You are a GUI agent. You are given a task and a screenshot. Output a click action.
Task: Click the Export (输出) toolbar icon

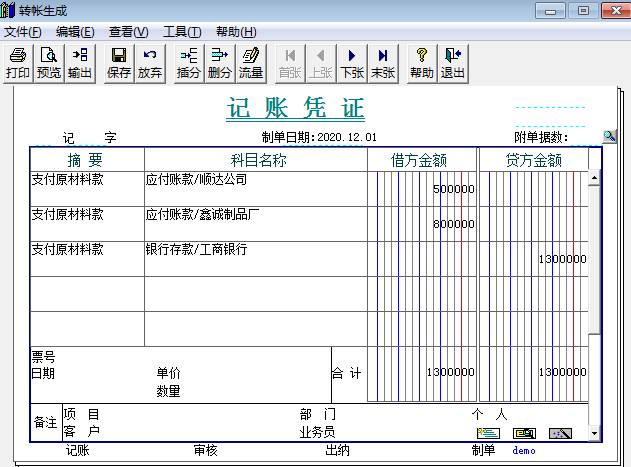point(80,63)
